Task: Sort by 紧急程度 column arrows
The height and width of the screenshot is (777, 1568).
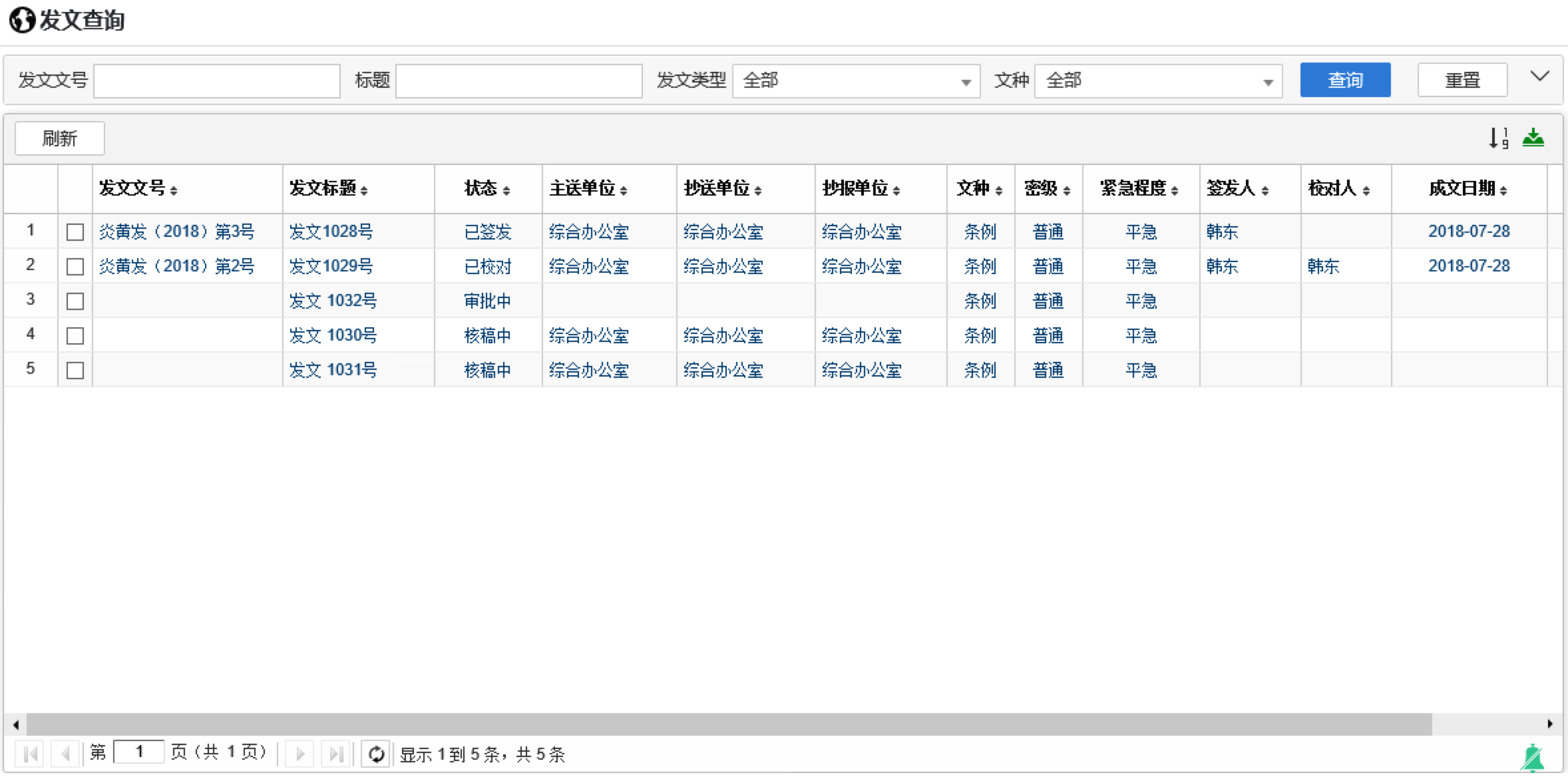Action: click(1175, 190)
